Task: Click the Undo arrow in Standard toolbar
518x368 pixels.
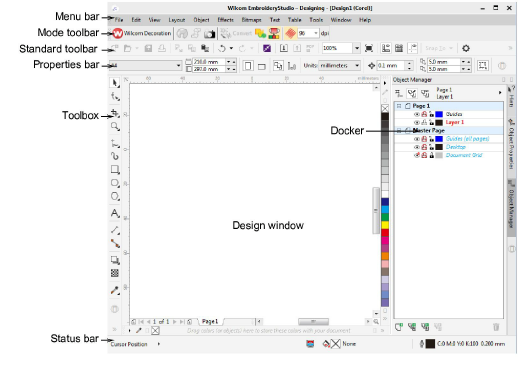Action: point(222,49)
